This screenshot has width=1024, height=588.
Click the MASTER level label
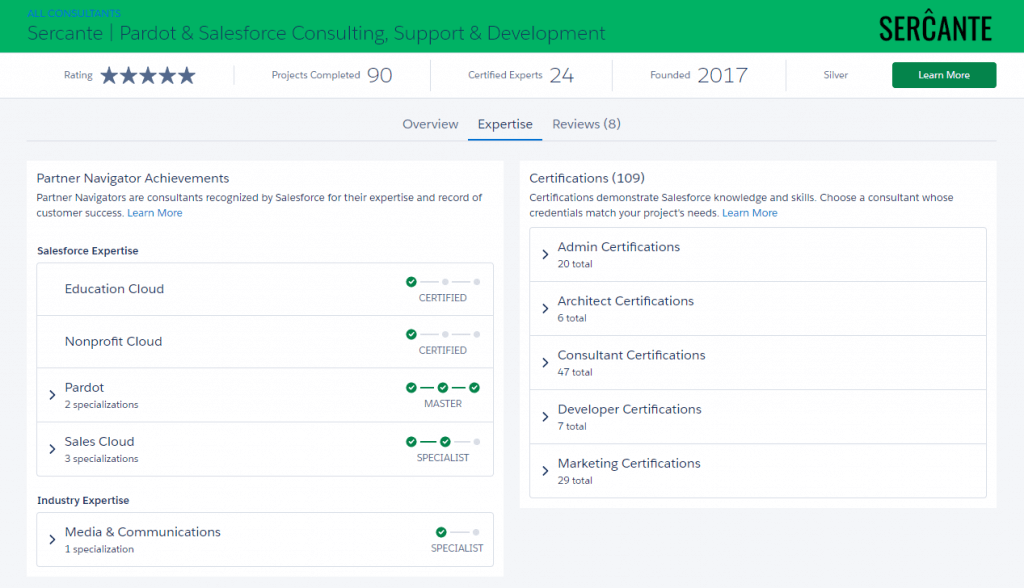443,404
